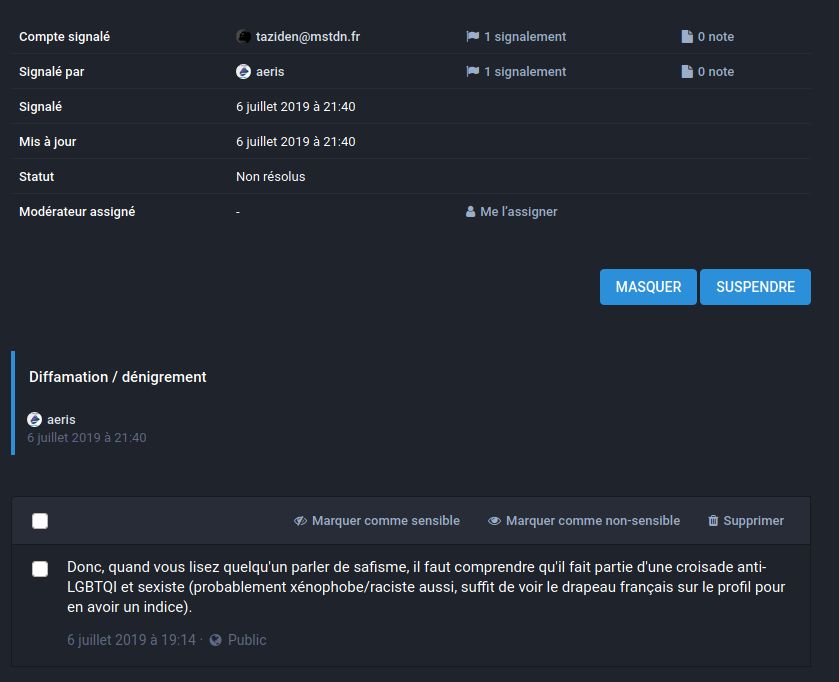
Task: Click note document icon for reporter aeris
Action: coord(687,72)
